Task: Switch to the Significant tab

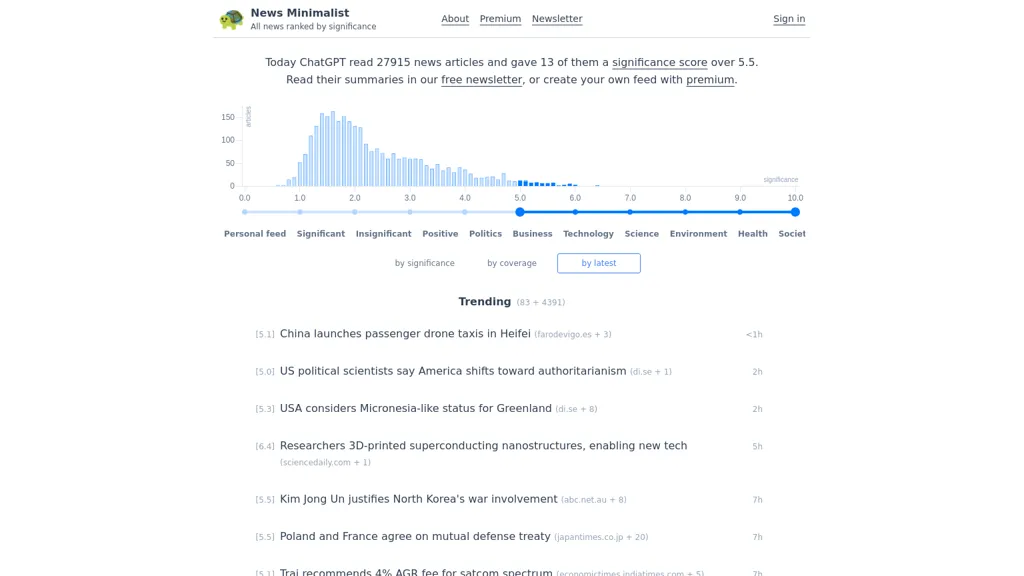Action: point(321,234)
